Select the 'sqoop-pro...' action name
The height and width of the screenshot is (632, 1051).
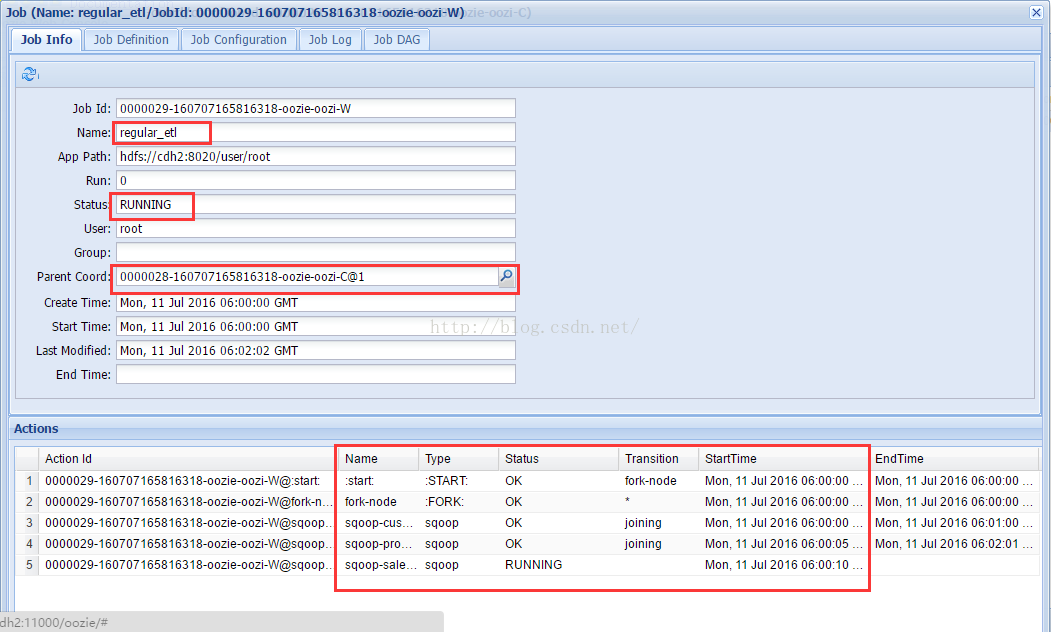(x=378, y=544)
